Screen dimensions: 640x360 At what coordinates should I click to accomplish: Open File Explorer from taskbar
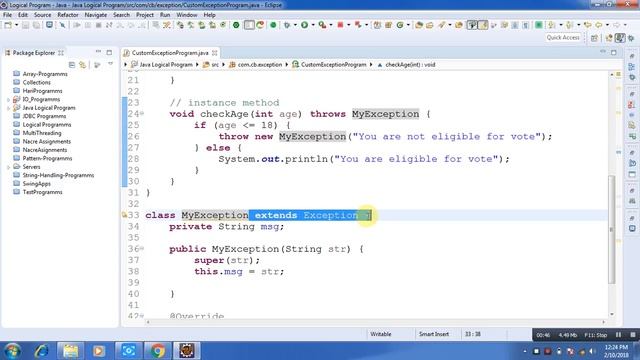[70, 351]
